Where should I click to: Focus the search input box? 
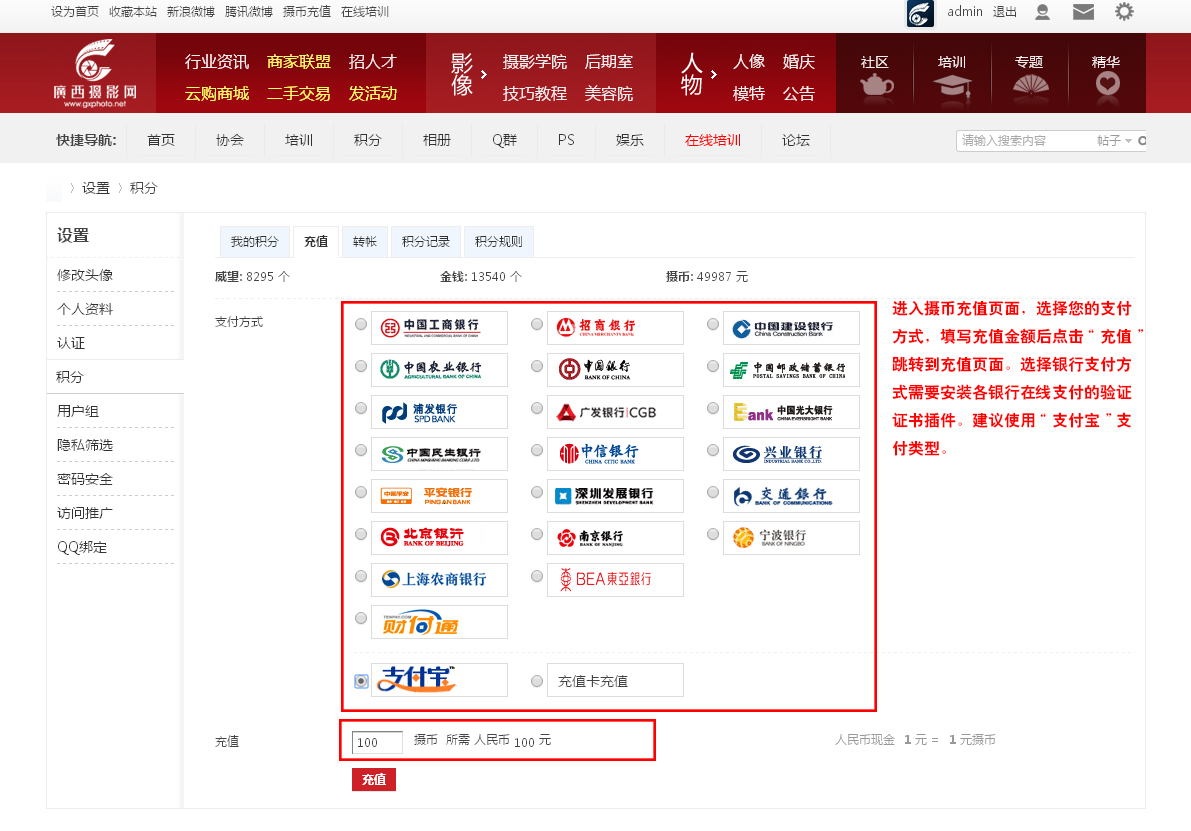coord(1025,141)
